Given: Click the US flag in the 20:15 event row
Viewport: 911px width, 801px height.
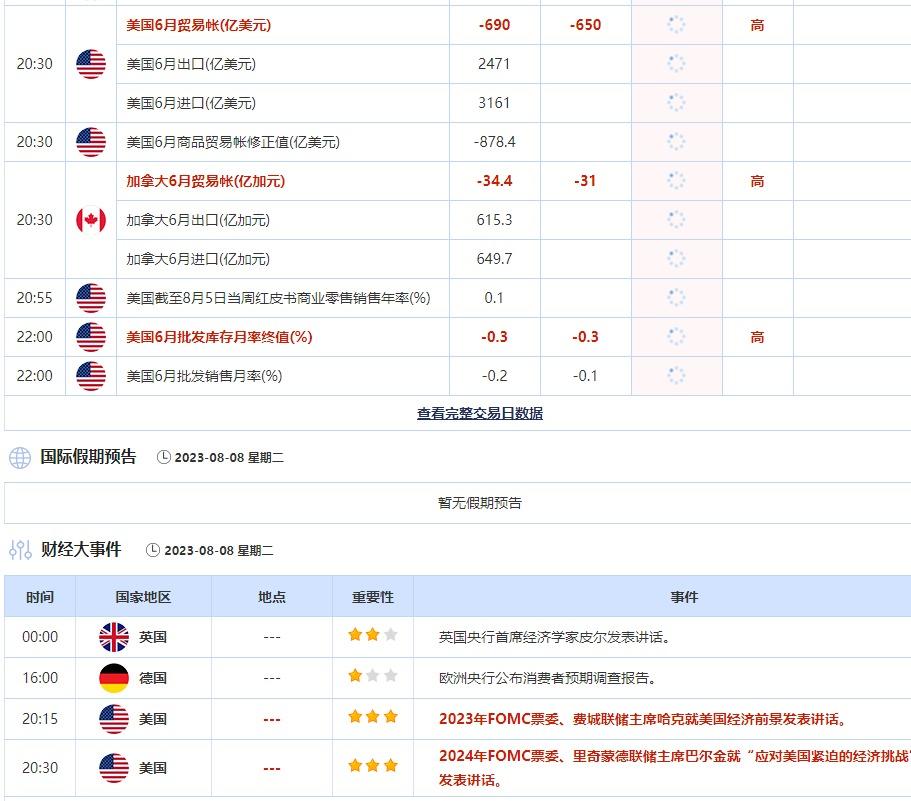Looking at the screenshot, I should tap(114, 719).
